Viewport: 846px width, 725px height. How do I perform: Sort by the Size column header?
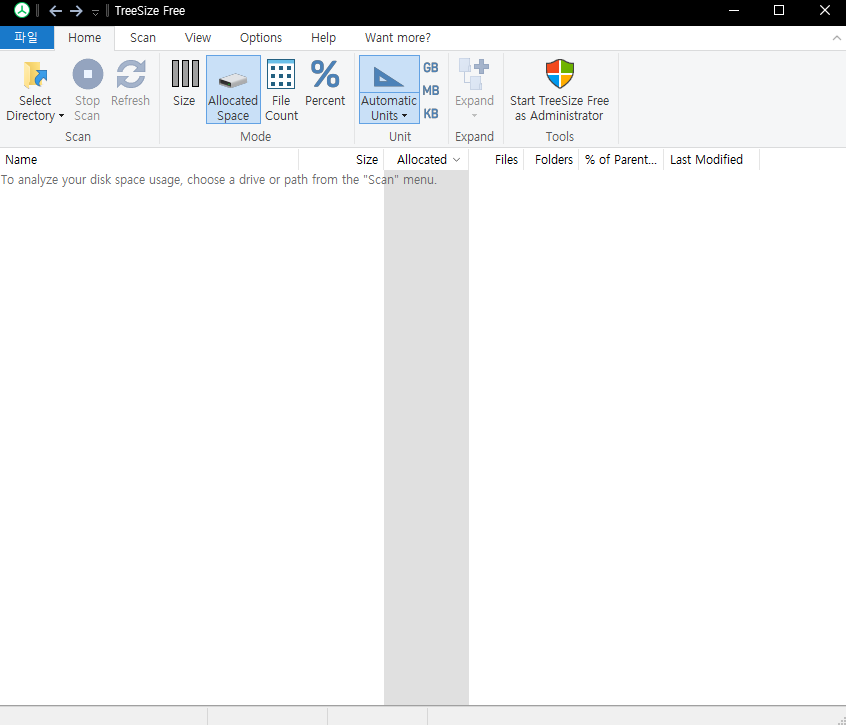tap(341, 160)
